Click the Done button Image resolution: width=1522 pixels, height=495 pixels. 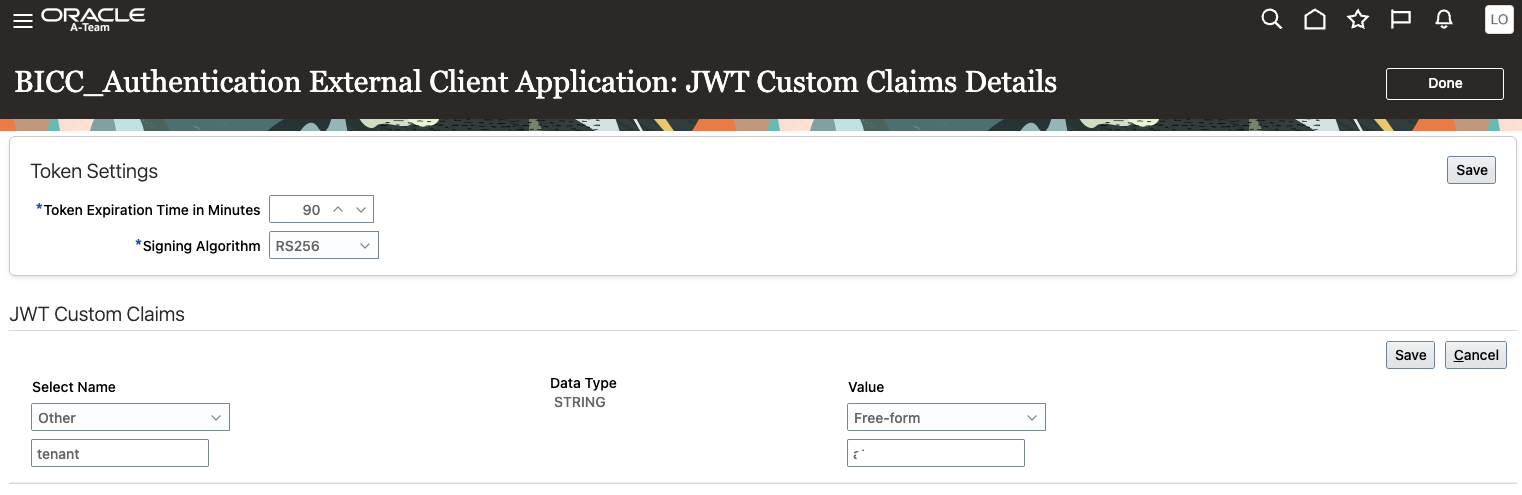coord(1444,84)
